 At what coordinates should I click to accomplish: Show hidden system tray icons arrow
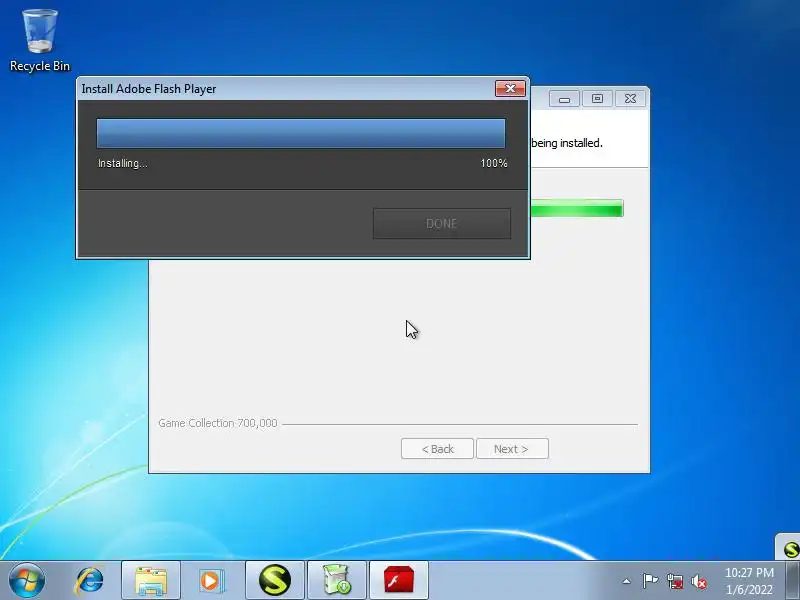[x=627, y=581]
